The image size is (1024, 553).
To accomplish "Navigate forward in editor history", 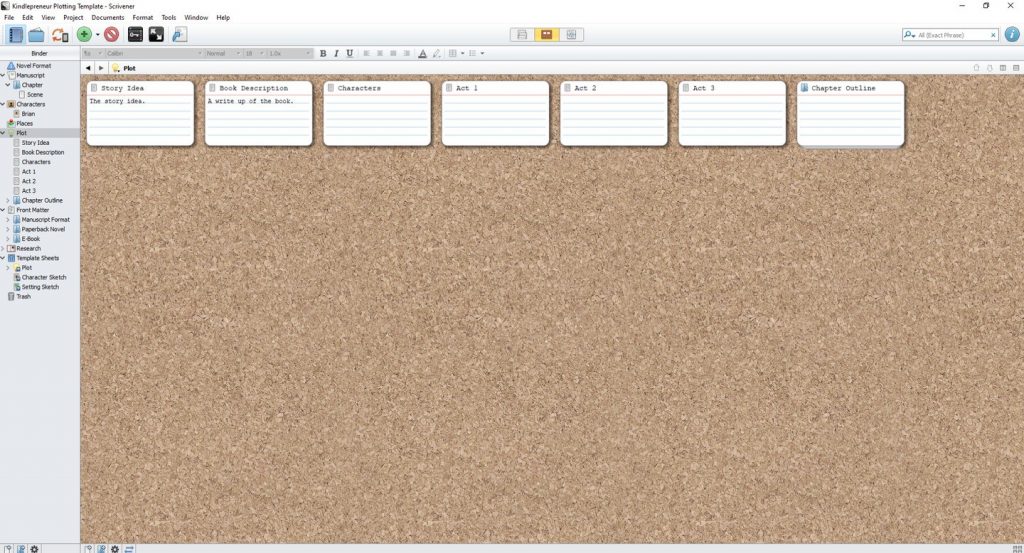I will tap(101, 68).
